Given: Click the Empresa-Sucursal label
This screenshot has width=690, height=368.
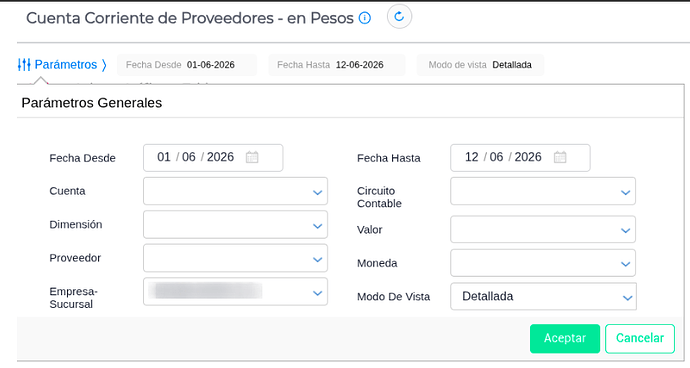Looking at the screenshot, I should click(73, 298).
